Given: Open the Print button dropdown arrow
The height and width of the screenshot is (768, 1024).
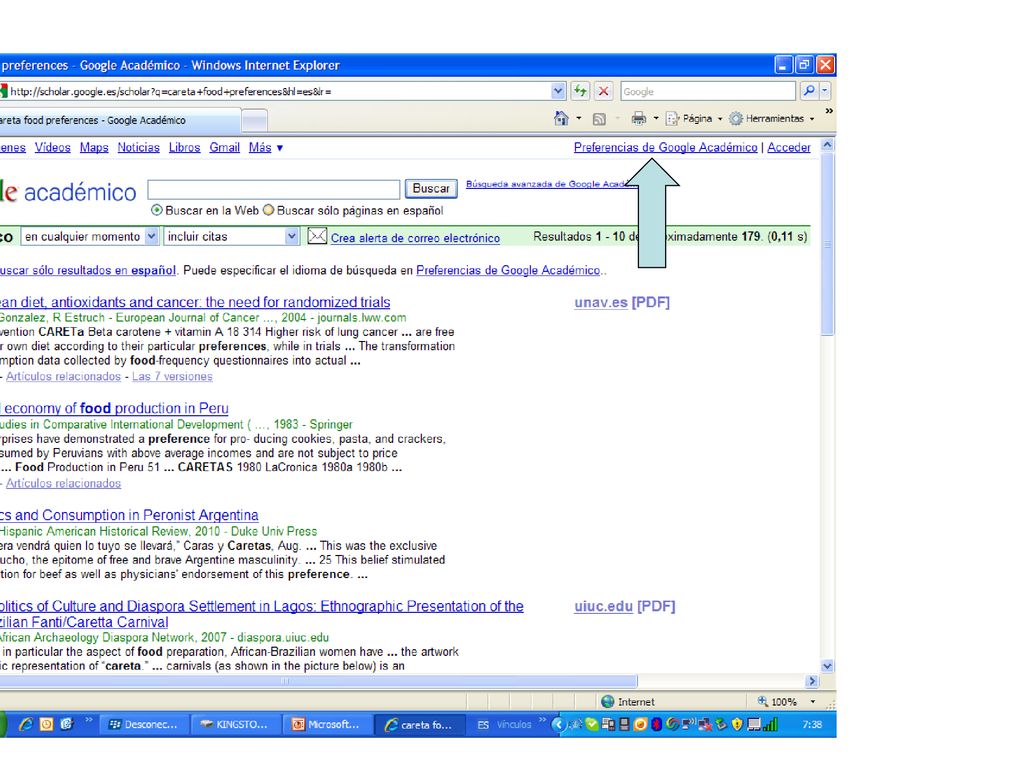Looking at the screenshot, I should pyautogui.click(x=656, y=119).
